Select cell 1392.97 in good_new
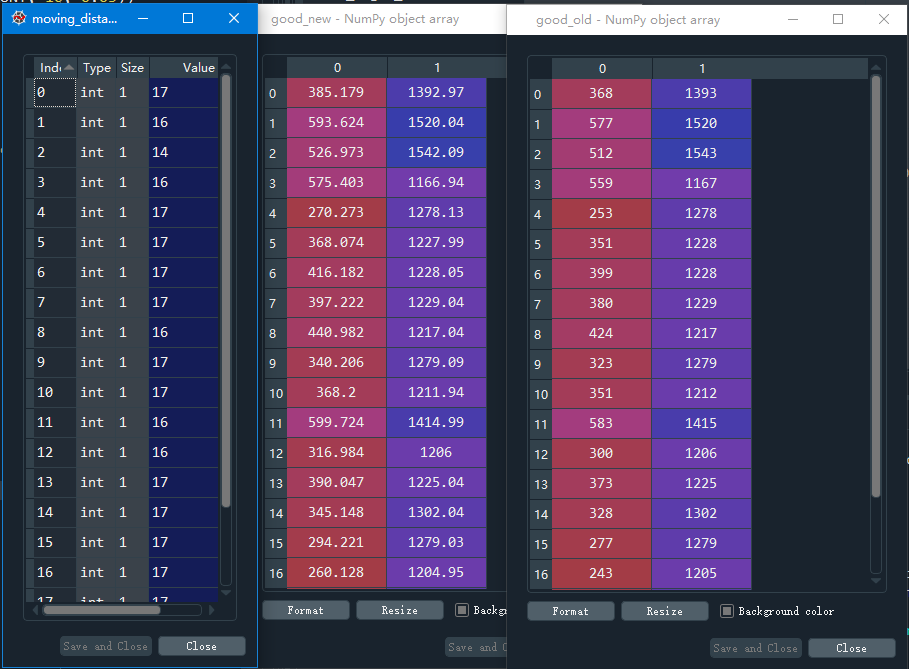This screenshot has height=669, width=909. click(436, 92)
